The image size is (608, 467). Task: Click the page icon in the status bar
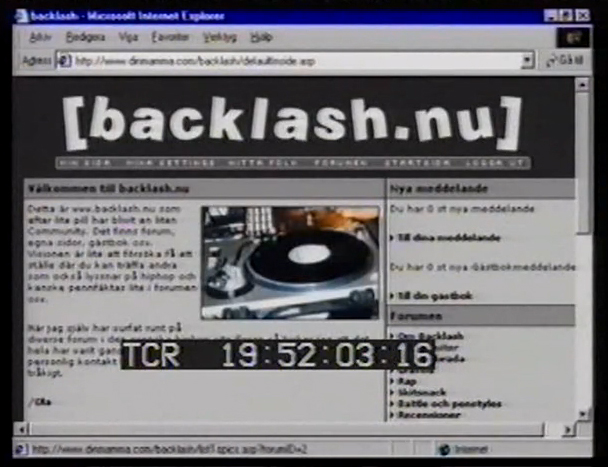pyautogui.click(x=21, y=449)
